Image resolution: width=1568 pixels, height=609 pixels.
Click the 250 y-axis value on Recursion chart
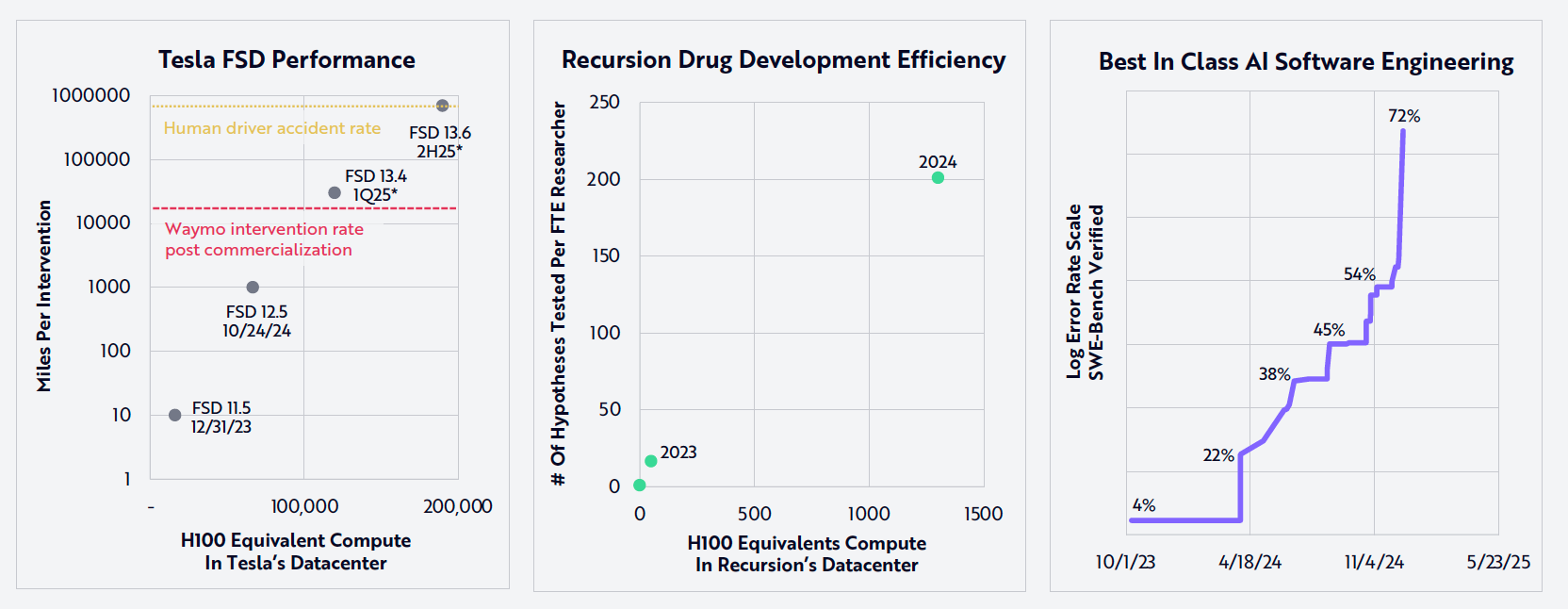[604, 102]
